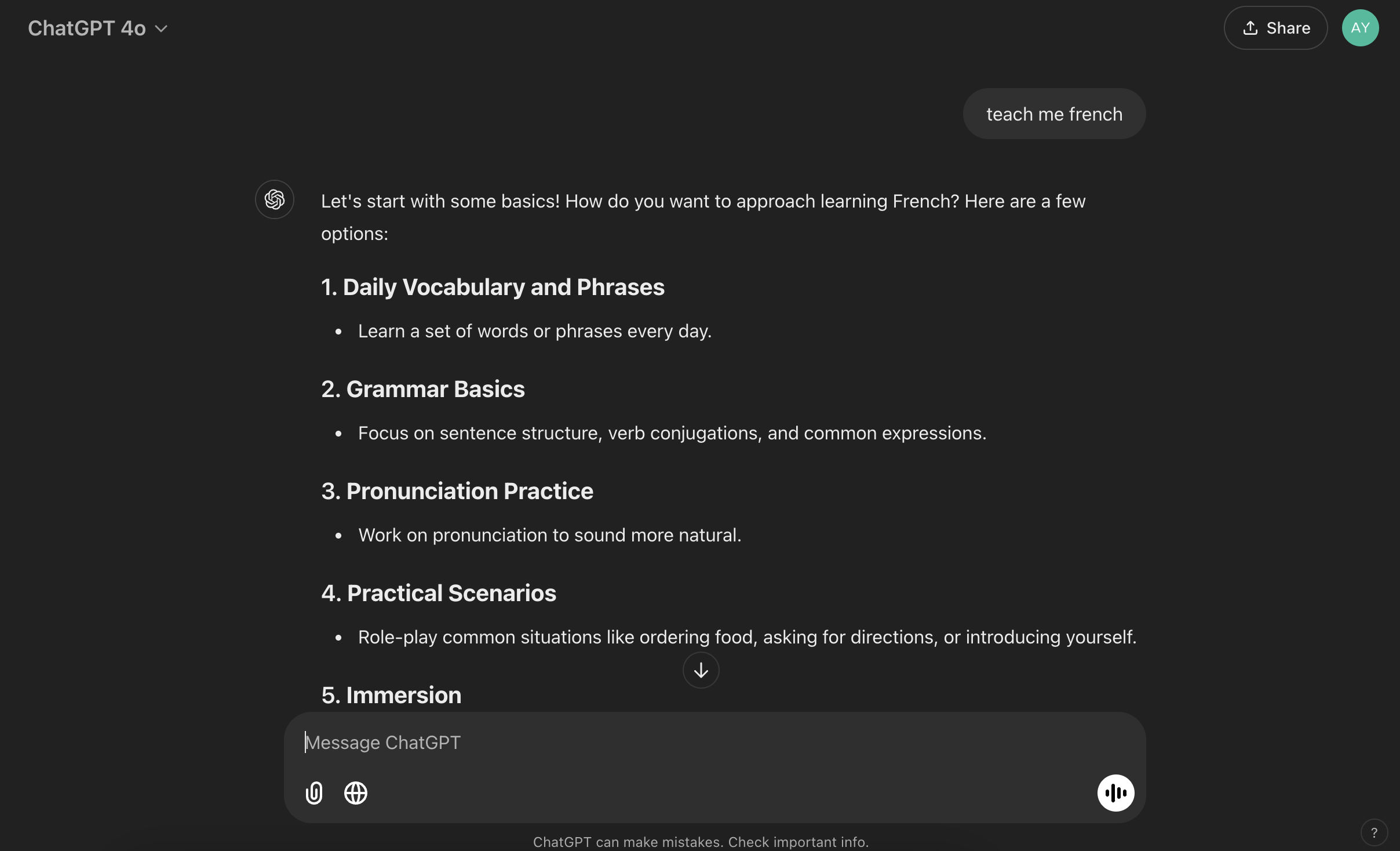Expand the chevron next to ChatGPT 4o
Viewport: 1400px width, 851px height.
(x=162, y=28)
